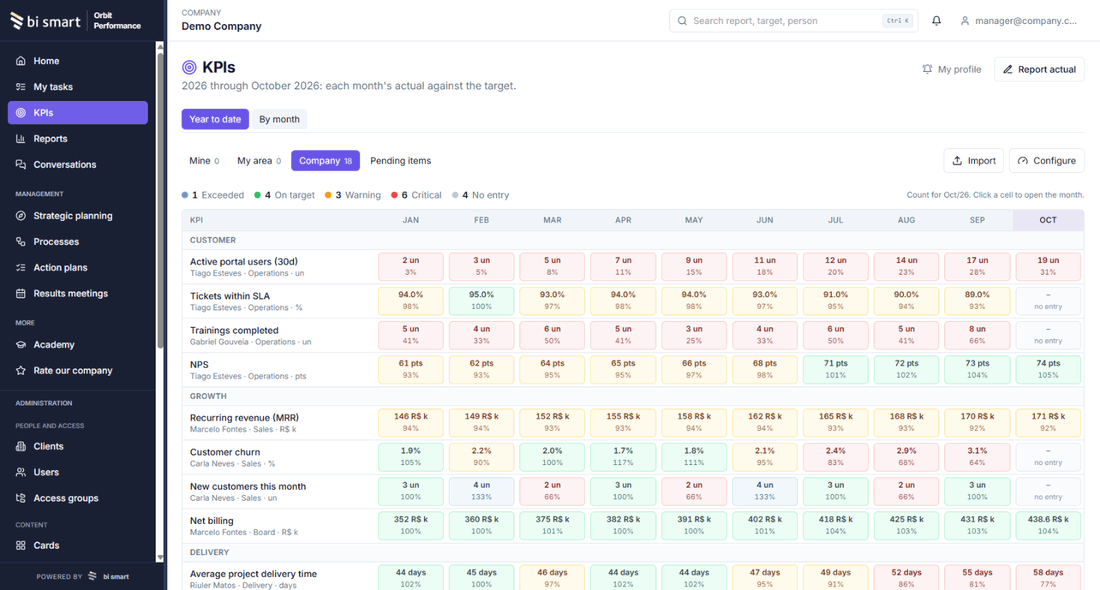The width and height of the screenshot is (1100, 590).
Task: Click the JAN column header
Action: [x=410, y=220]
